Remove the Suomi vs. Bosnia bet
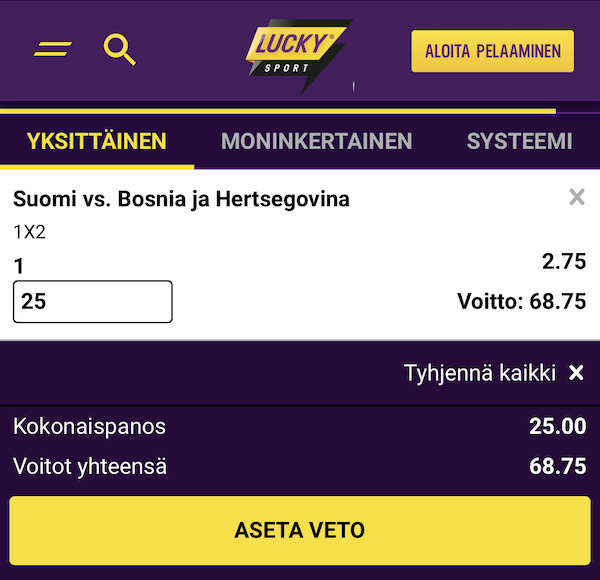The width and height of the screenshot is (600, 580). (576, 197)
